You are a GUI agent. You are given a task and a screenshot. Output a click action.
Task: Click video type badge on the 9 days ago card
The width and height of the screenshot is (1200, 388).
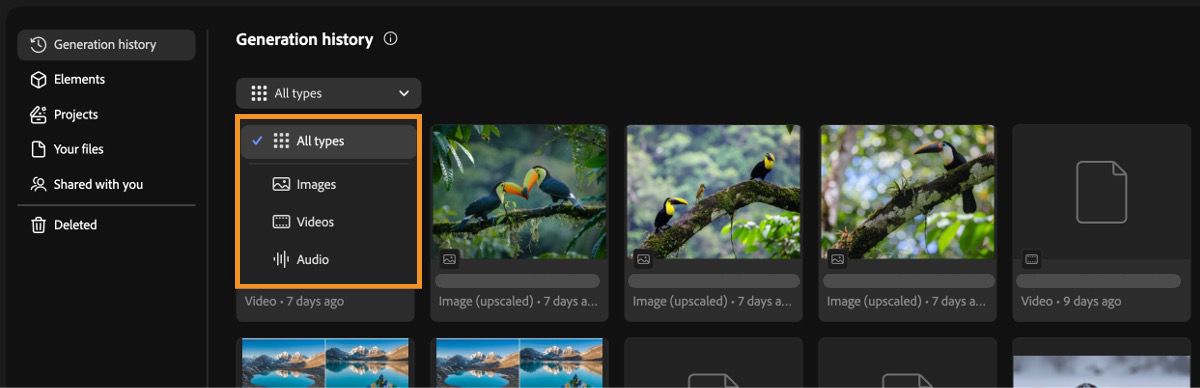(1032, 259)
